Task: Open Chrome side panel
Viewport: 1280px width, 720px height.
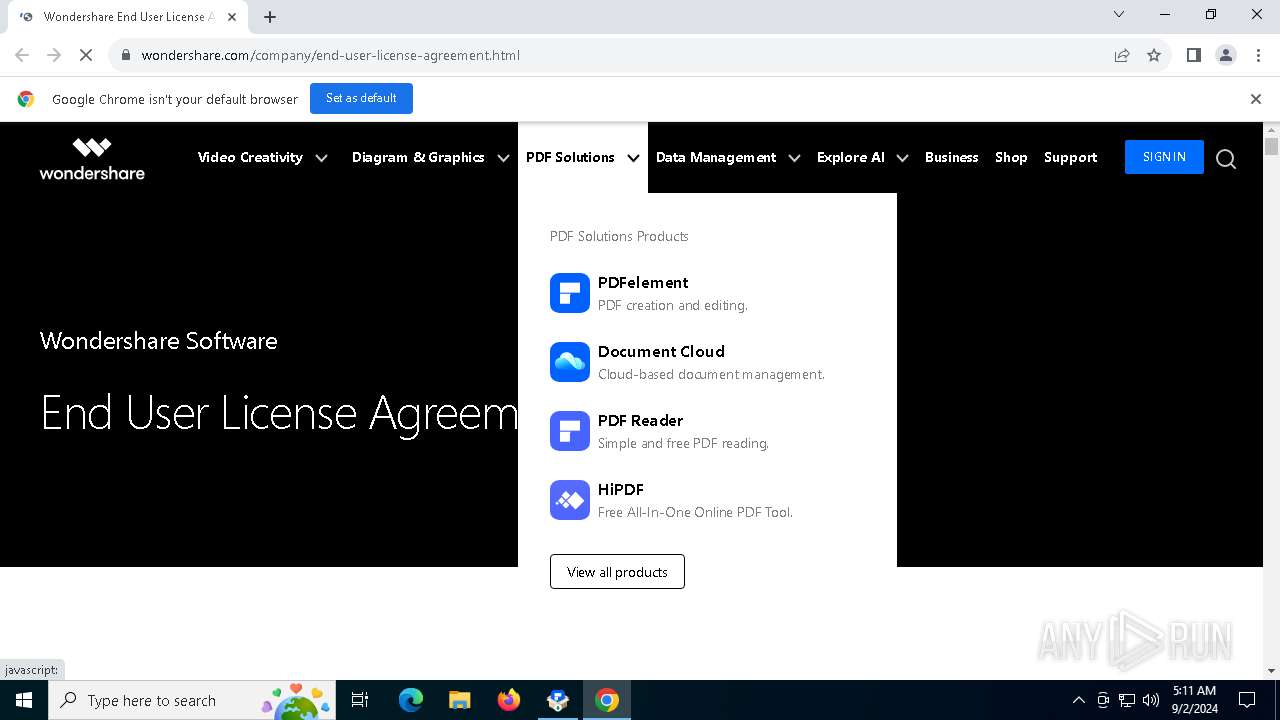Action: click(x=1193, y=55)
